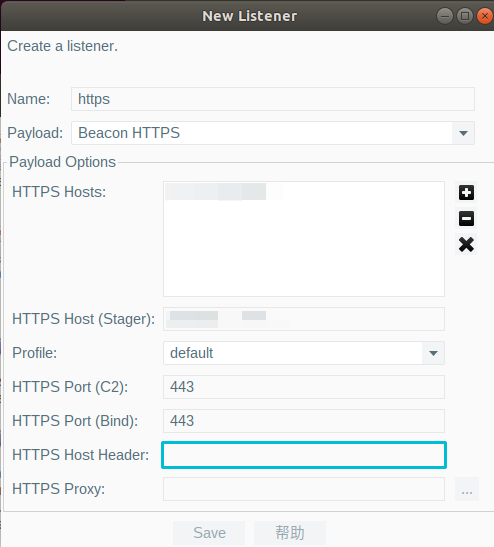Save the listener configuration
This screenshot has height=547, width=494.
(x=209, y=533)
